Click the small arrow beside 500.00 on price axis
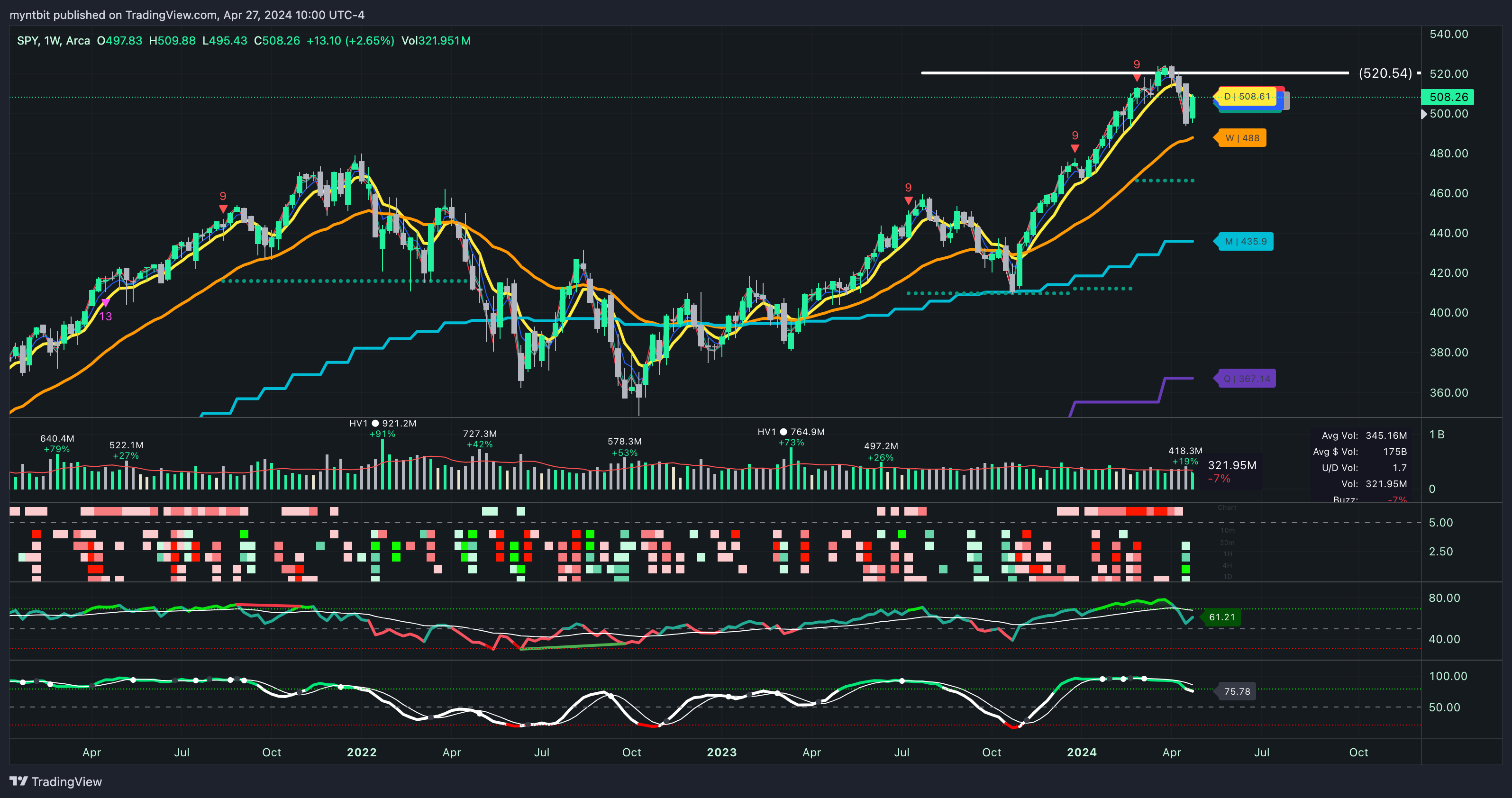The height and width of the screenshot is (798, 1512). click(x=1423, y=114)
